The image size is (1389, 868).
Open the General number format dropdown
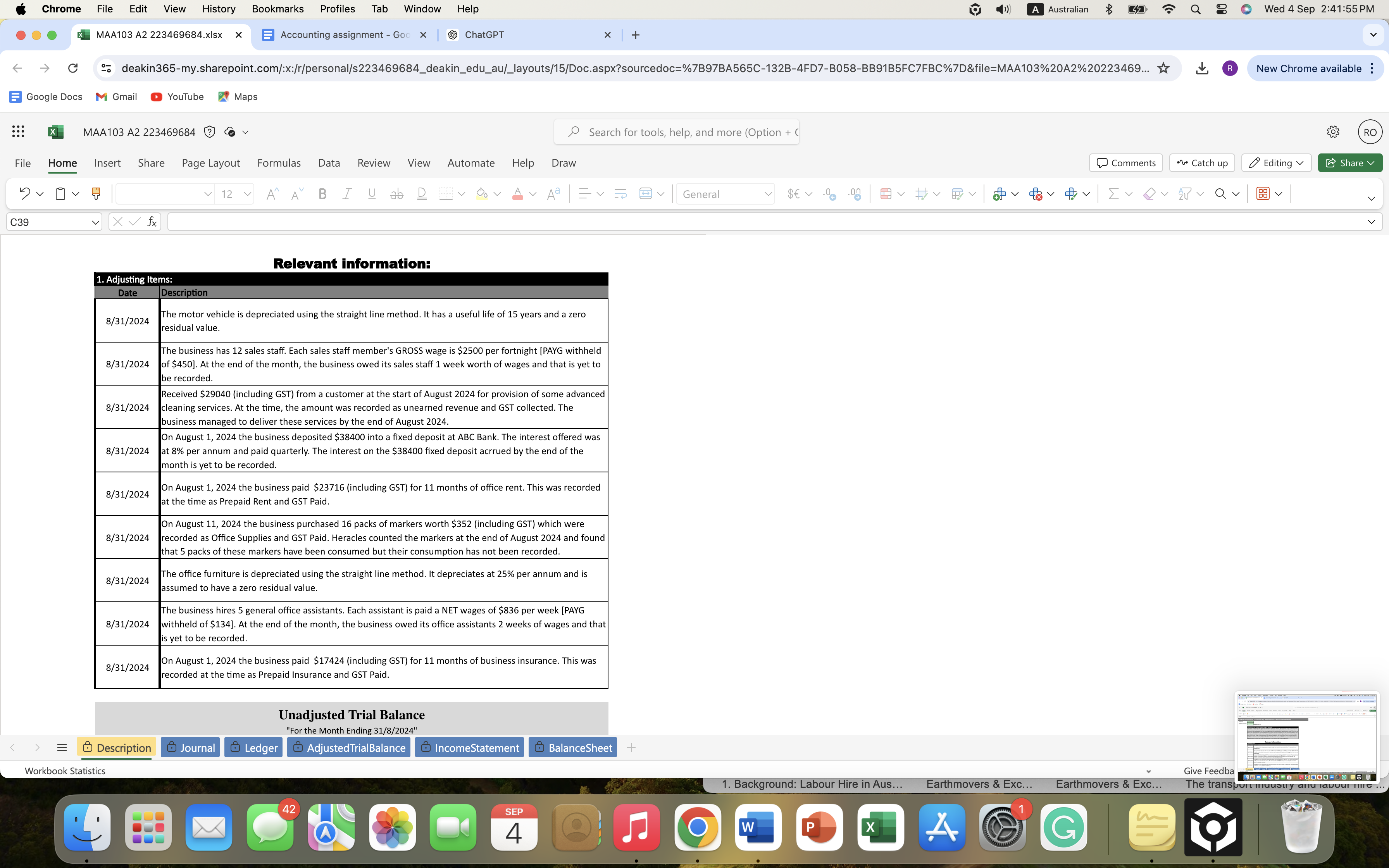click(726, 194)
